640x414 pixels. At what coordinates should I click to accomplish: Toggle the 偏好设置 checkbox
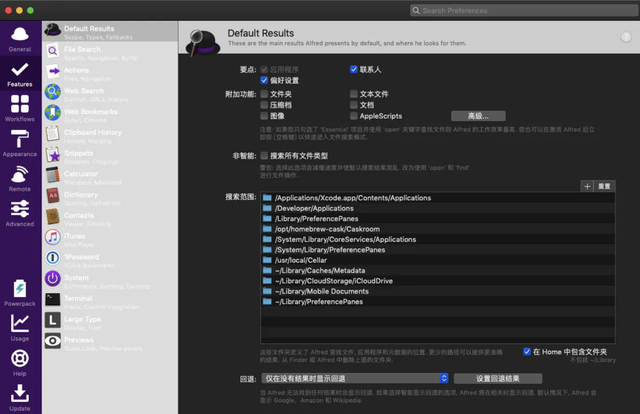pos(264,80)
